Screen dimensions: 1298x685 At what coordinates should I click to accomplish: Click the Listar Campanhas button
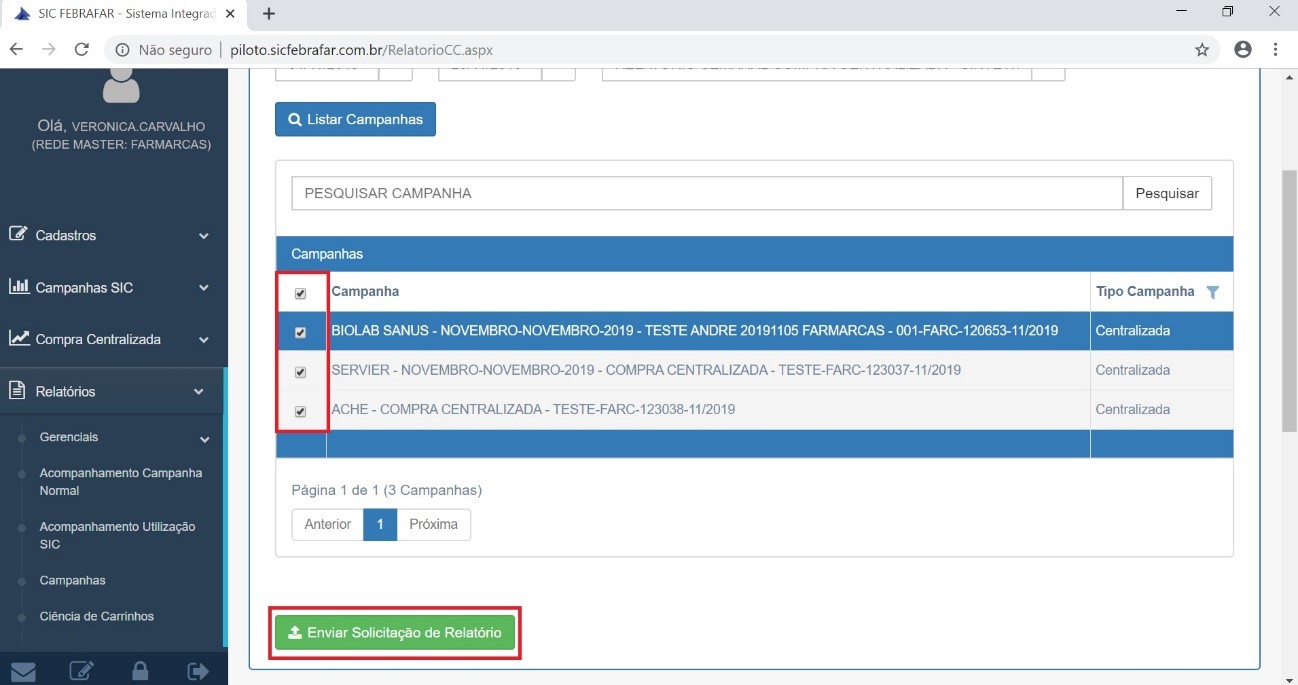[355, 119]
